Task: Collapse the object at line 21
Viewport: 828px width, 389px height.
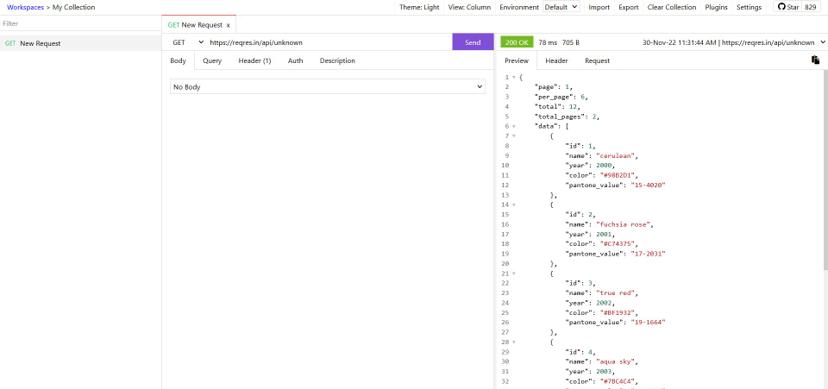Action: pos(514,273)
